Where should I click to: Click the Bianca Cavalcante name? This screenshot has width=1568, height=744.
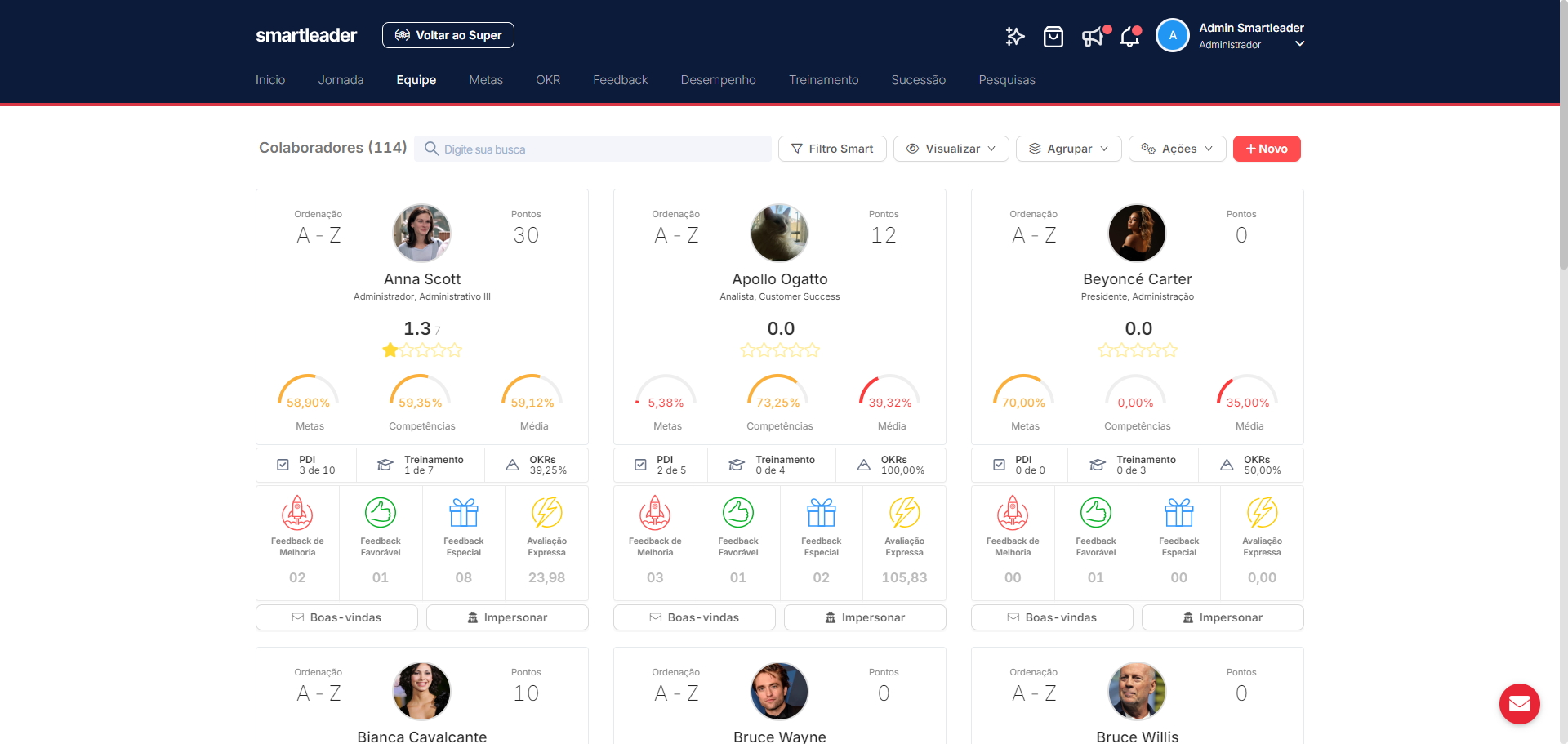[x=422, y=737]
